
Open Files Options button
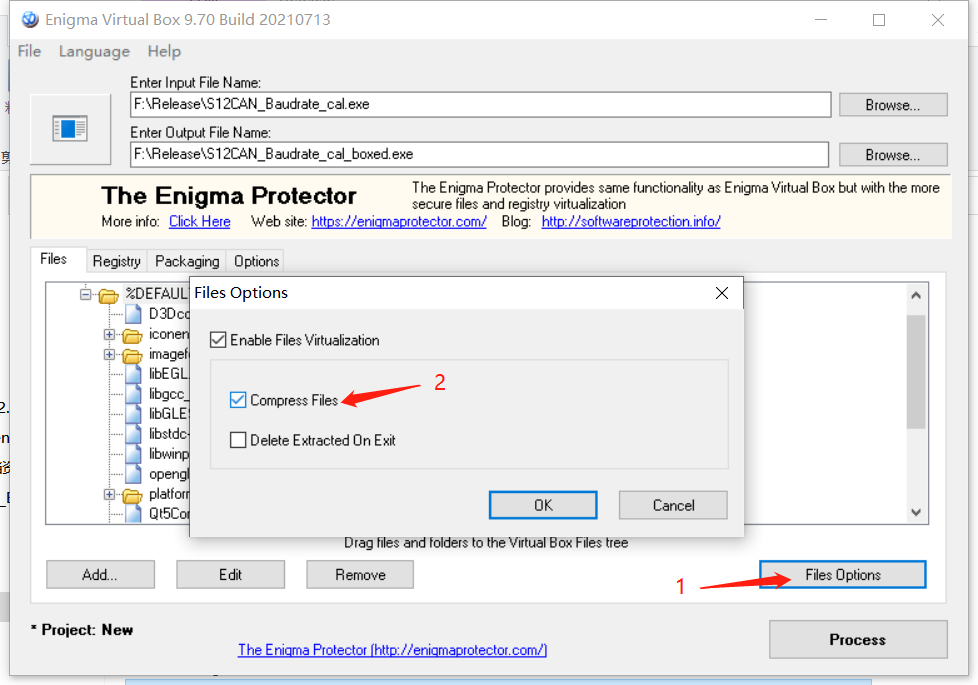(x=843, y=575)
